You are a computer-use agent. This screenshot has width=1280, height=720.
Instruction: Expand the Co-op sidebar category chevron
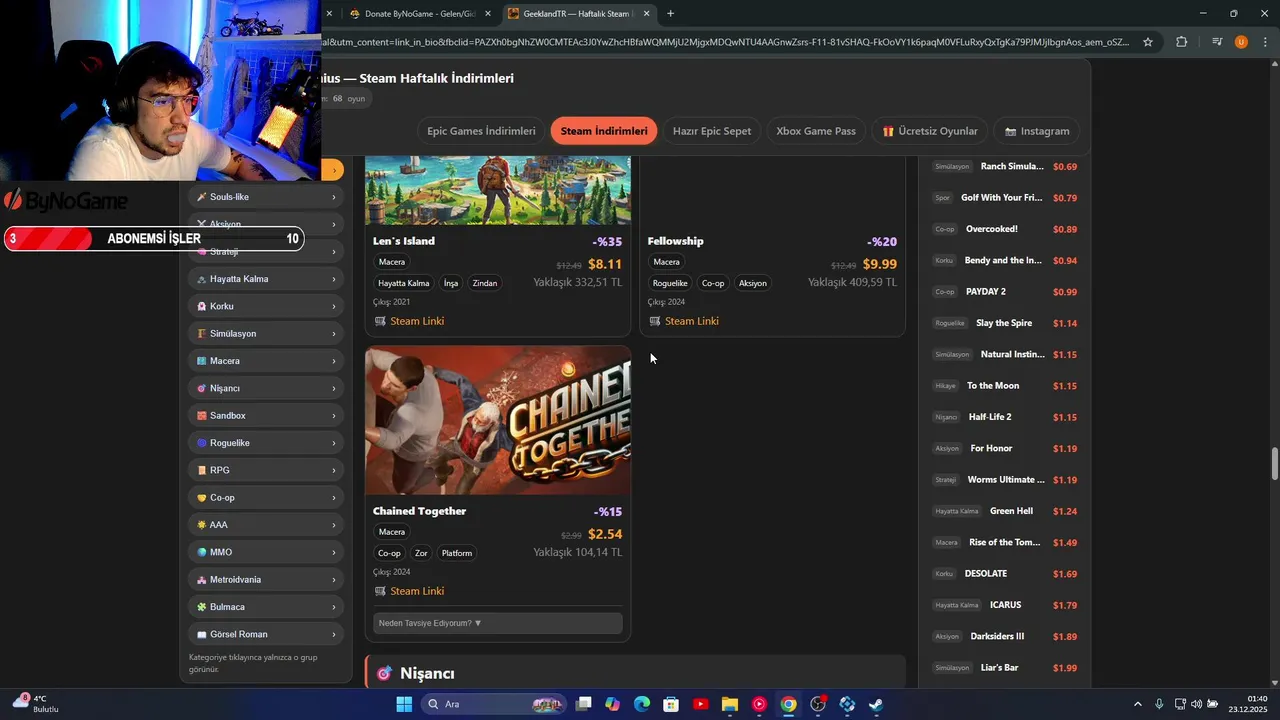(x=334, y=498)
